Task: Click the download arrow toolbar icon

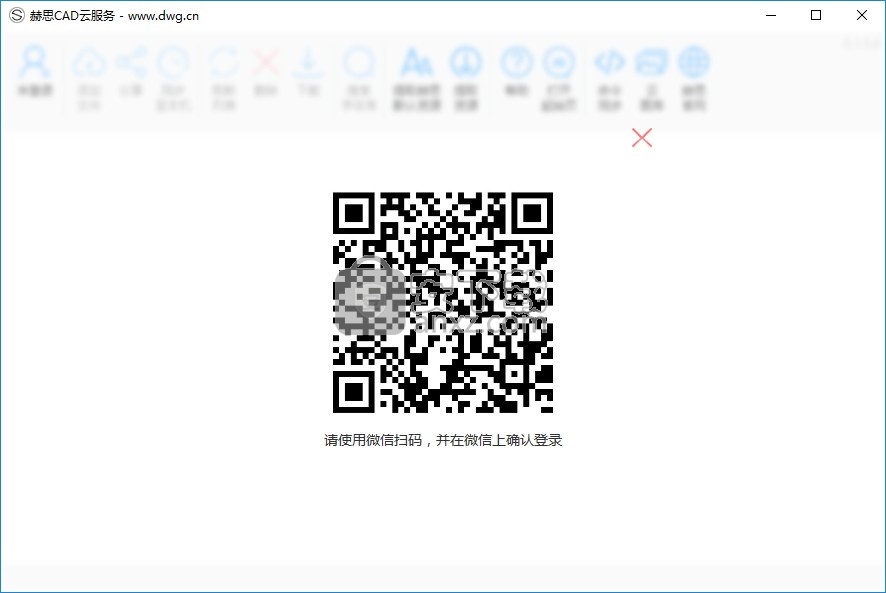Action: click(x=308, y=63)
